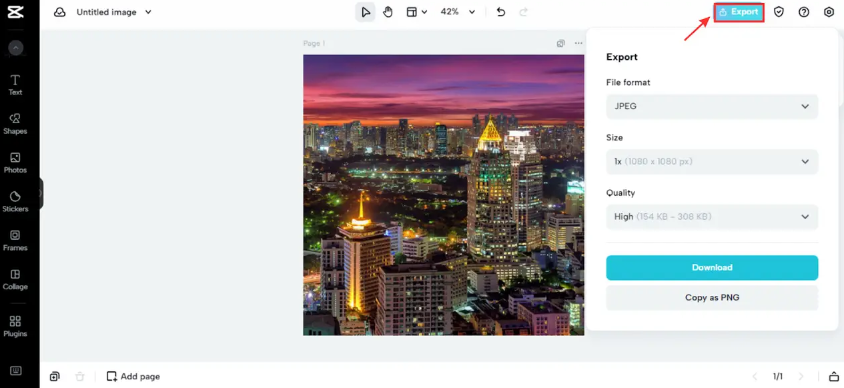Screen dimensions: 844x388
Task: Select the city skyline image on canvas
Action: (x=444, y=195)
